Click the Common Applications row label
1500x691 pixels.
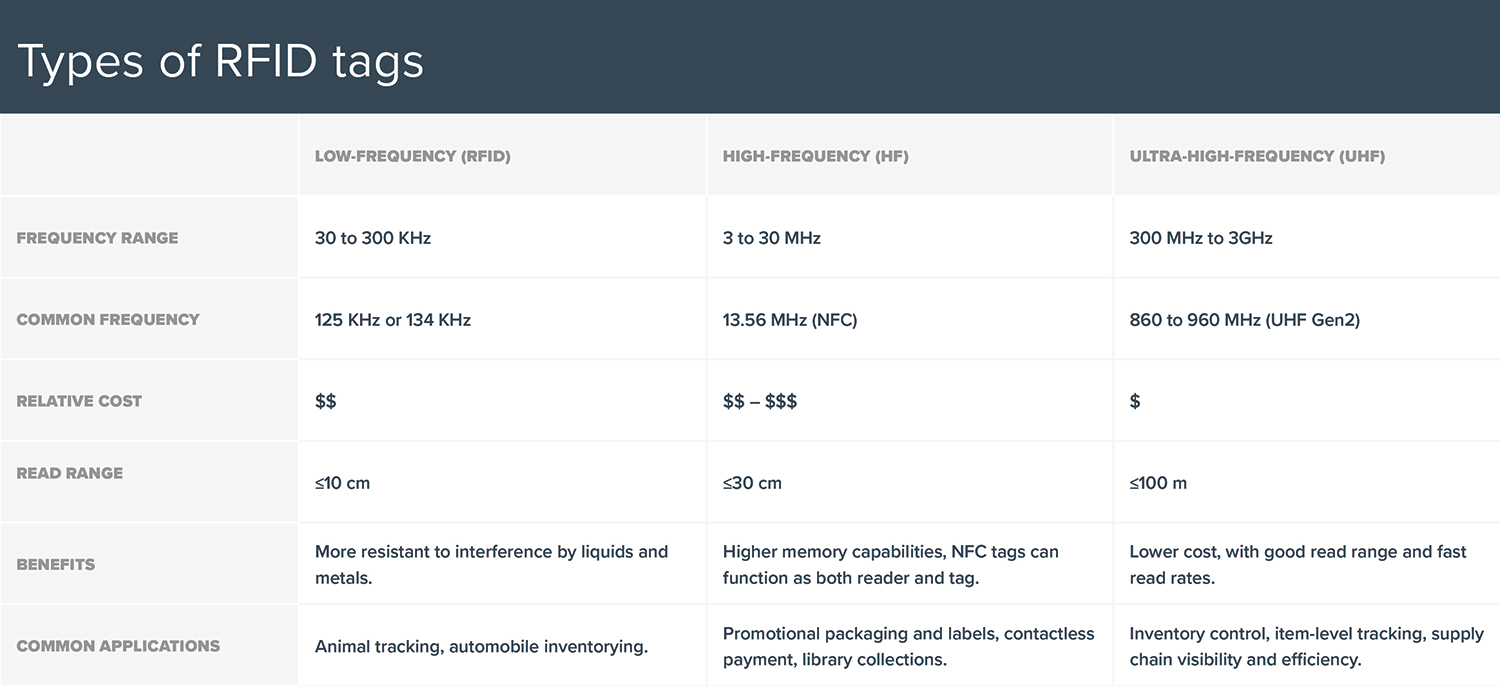pos(118,646)
